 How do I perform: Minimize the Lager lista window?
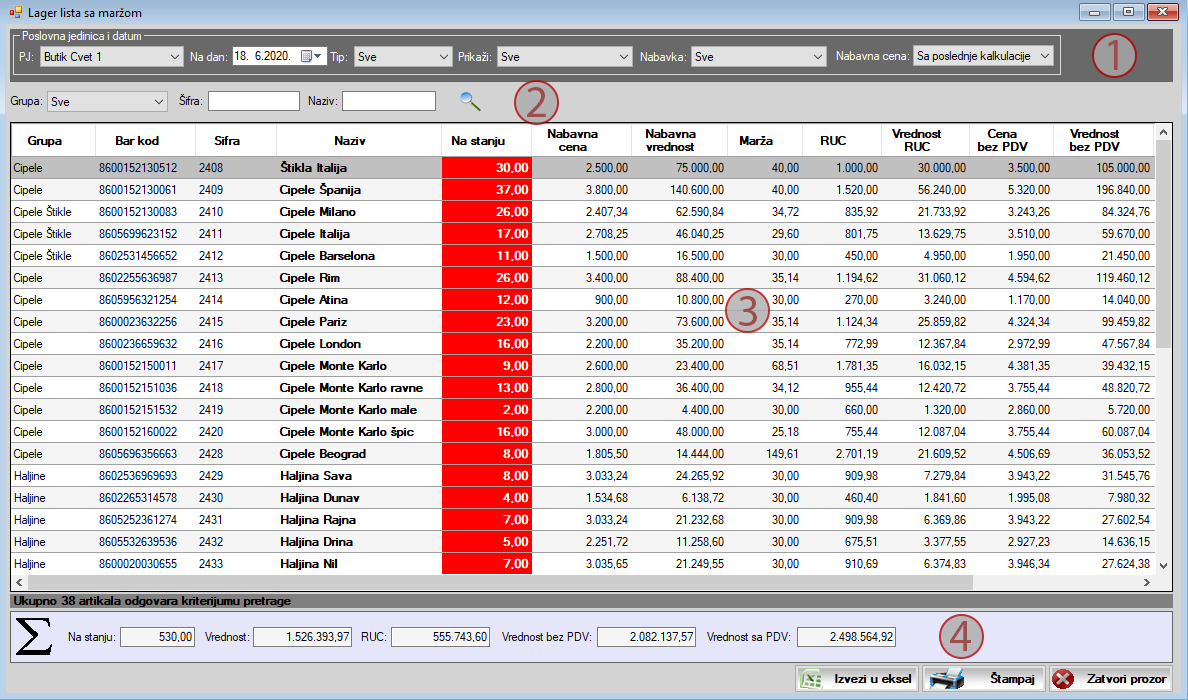pyautogui.click(x=1095, y=12)
